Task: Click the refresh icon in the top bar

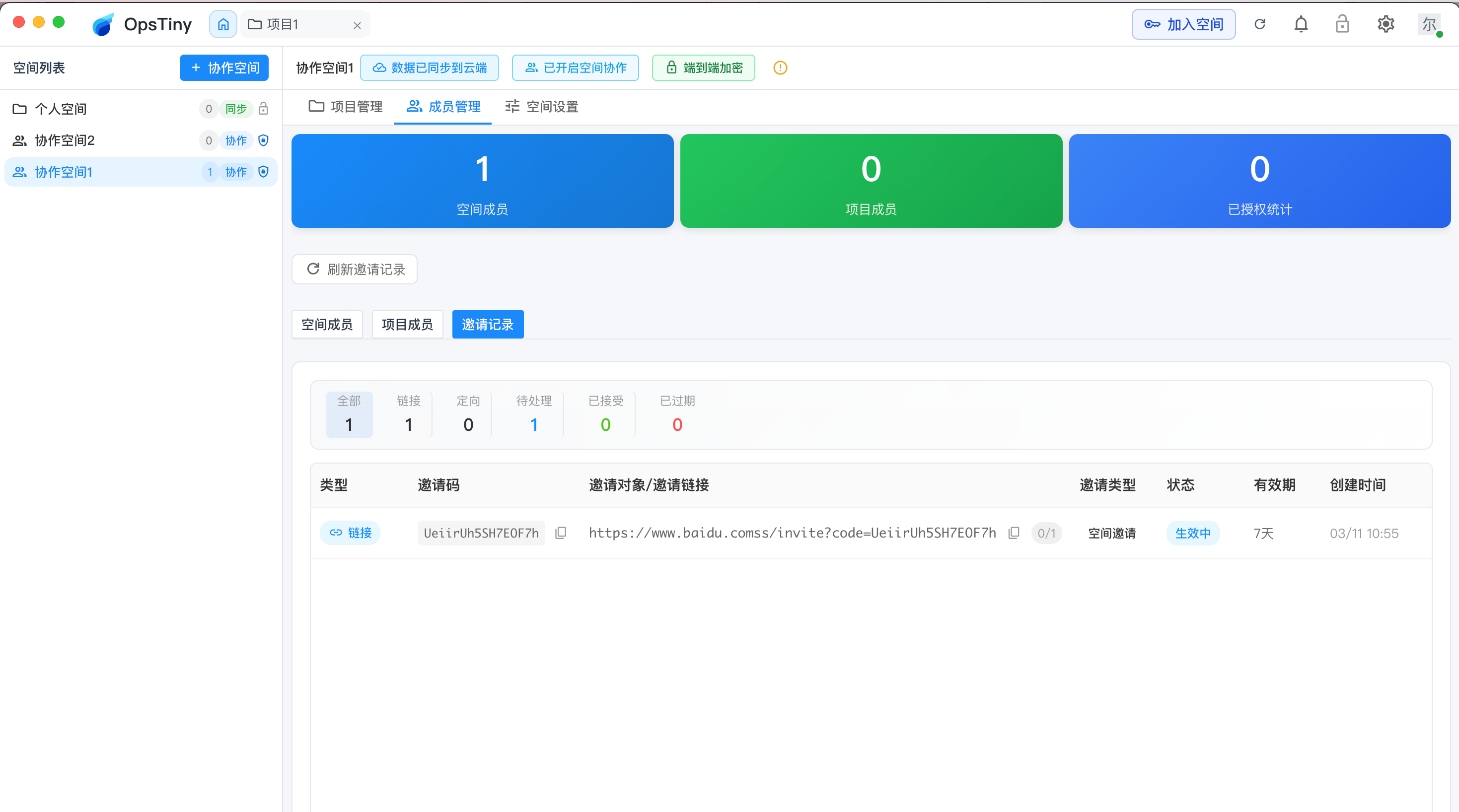Action: tap(1260, 24)
